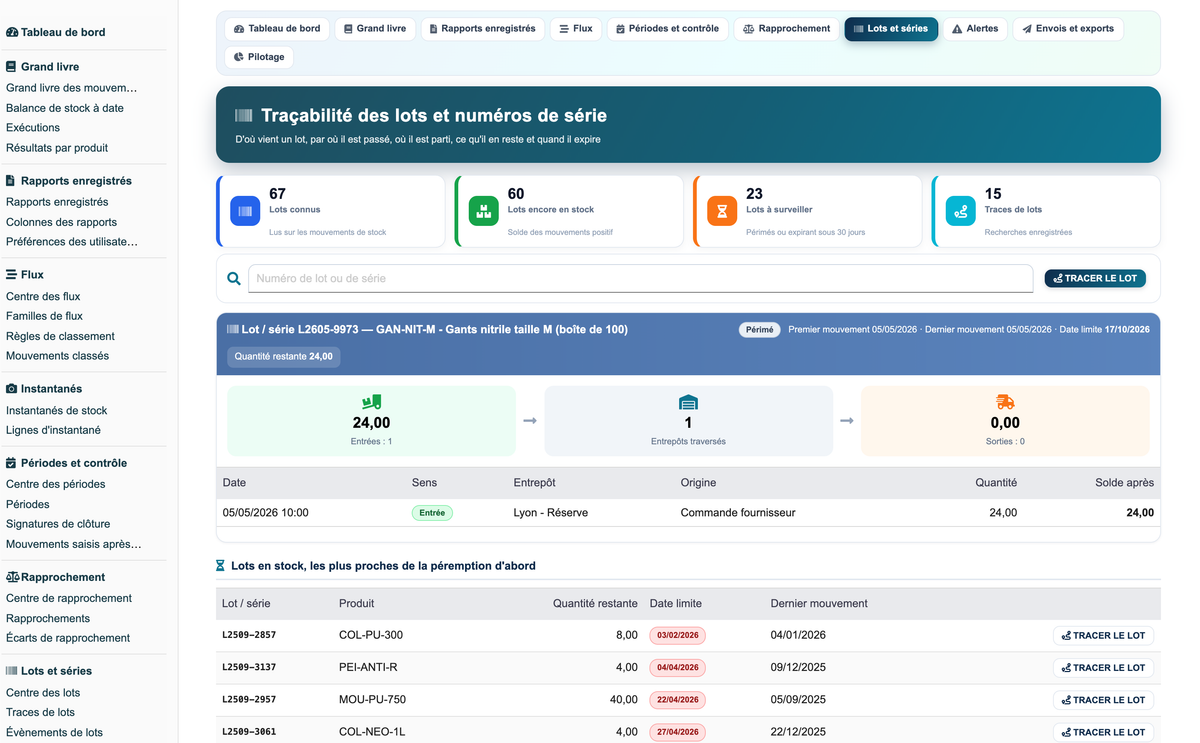
Task: Open the Périodes et contrôle tab
Action: coord(667,29)
